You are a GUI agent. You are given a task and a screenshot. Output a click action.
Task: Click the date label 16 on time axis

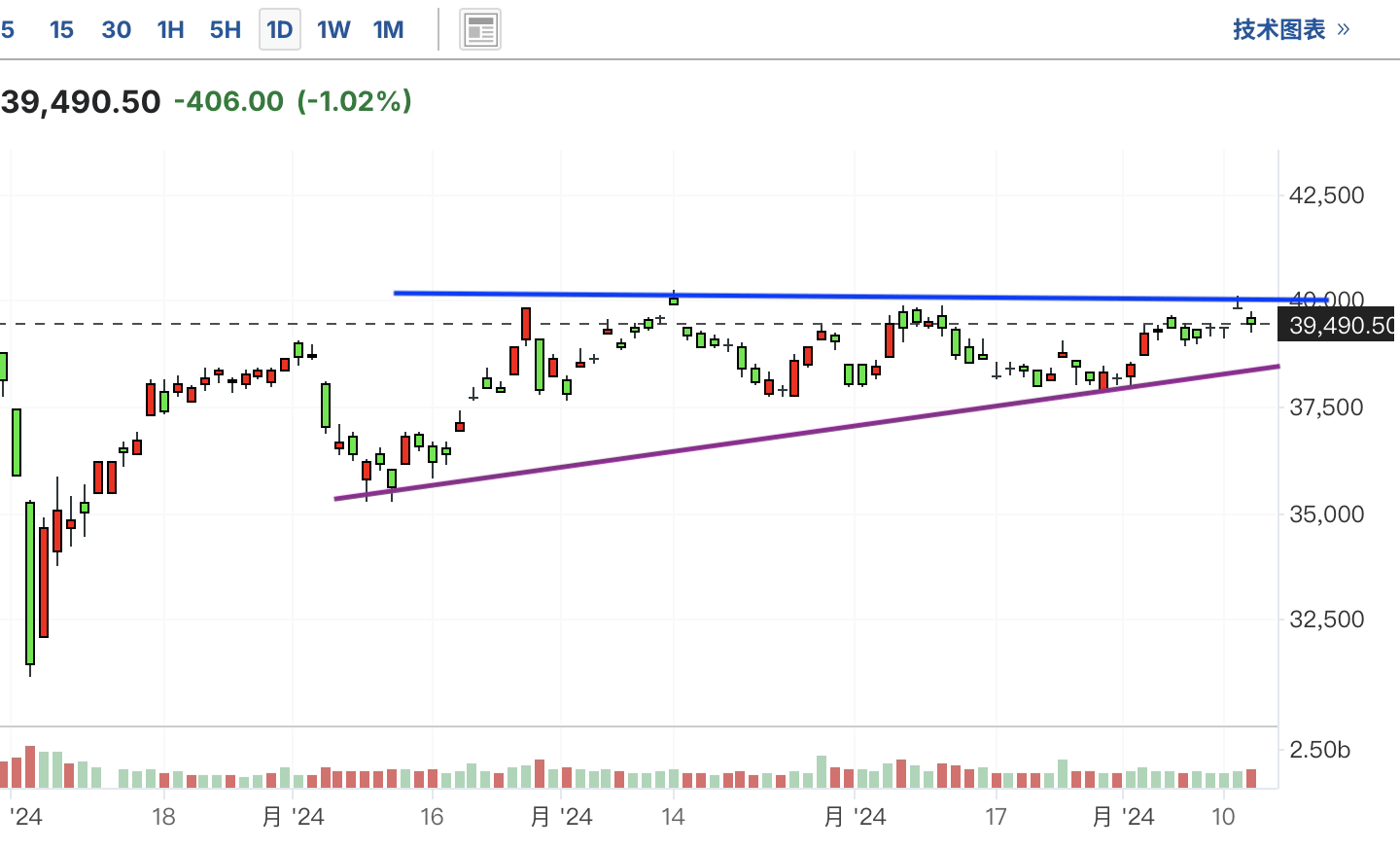click(432, 816)
